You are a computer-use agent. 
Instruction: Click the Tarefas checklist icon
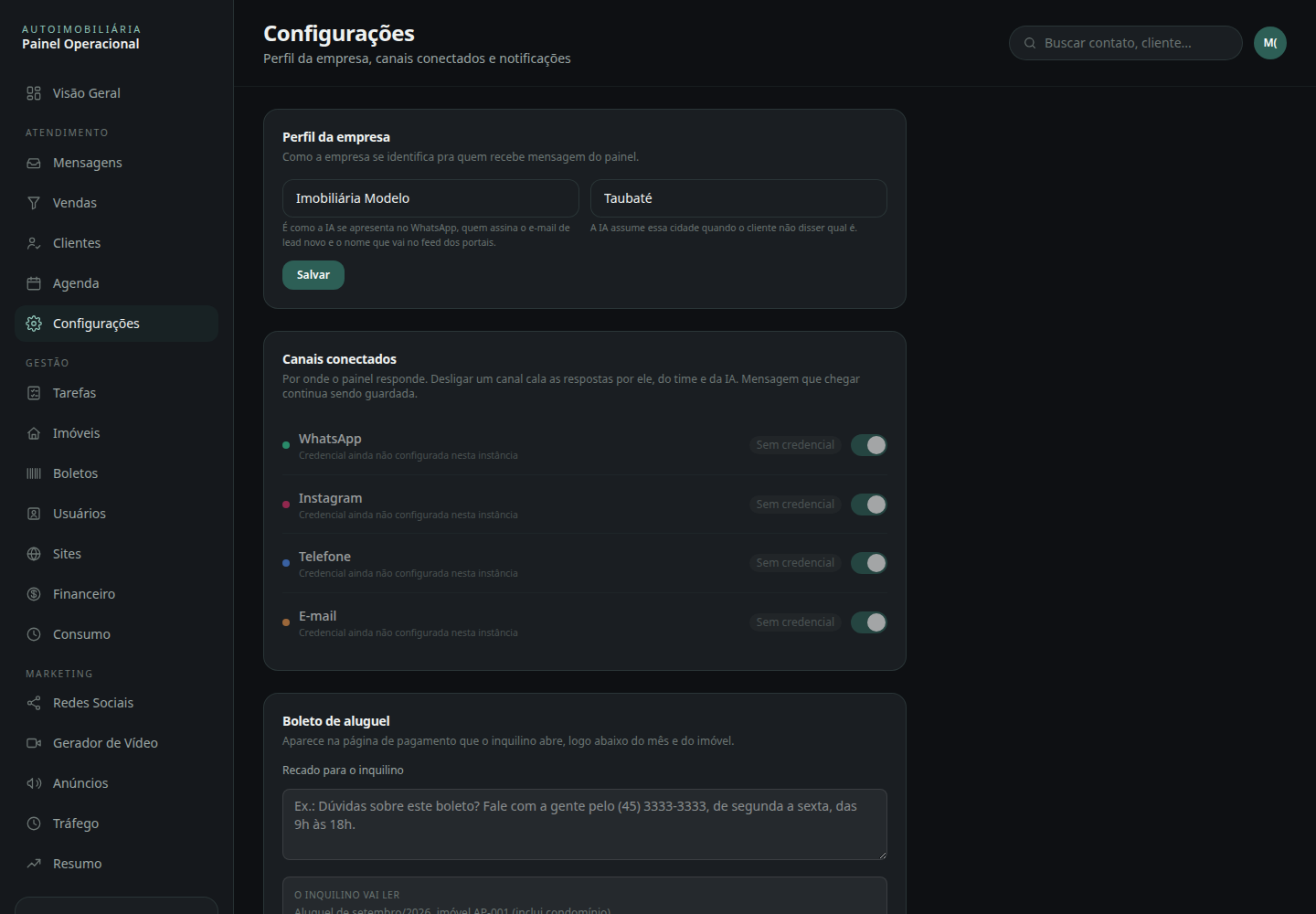tap(34, 393)
